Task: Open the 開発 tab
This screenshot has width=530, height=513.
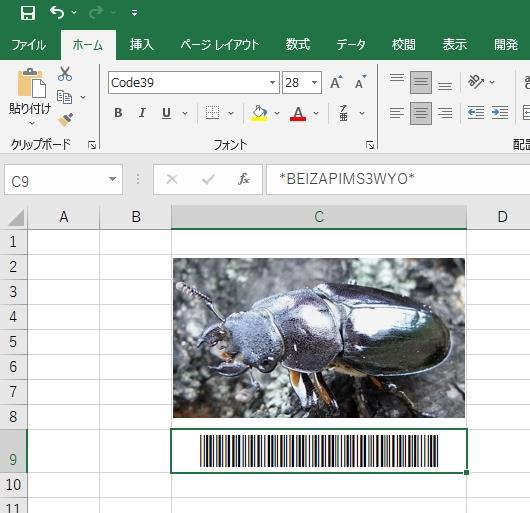Action: pyautogui.click(x=506, y=45)
